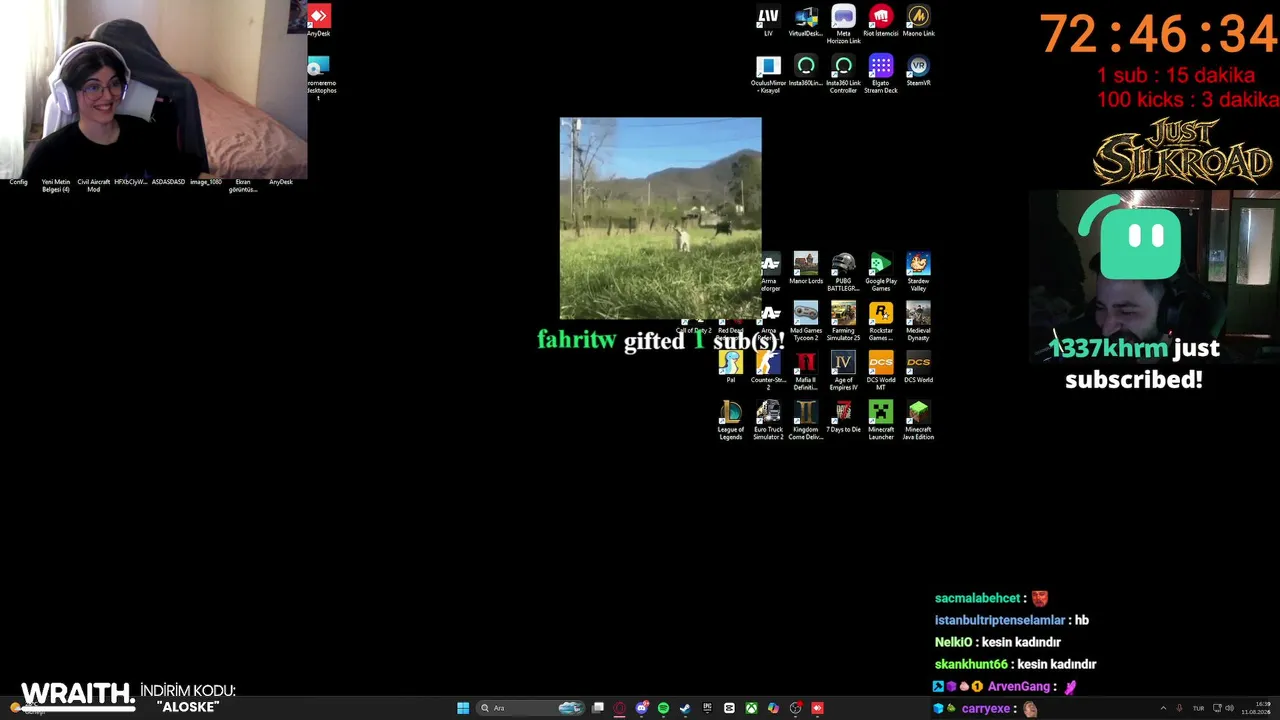Image resolution: width=1280 pixels, height=720 pixels.
Task: Open the TUR keyboard language selector
Action: click(x=1198, y=708)
